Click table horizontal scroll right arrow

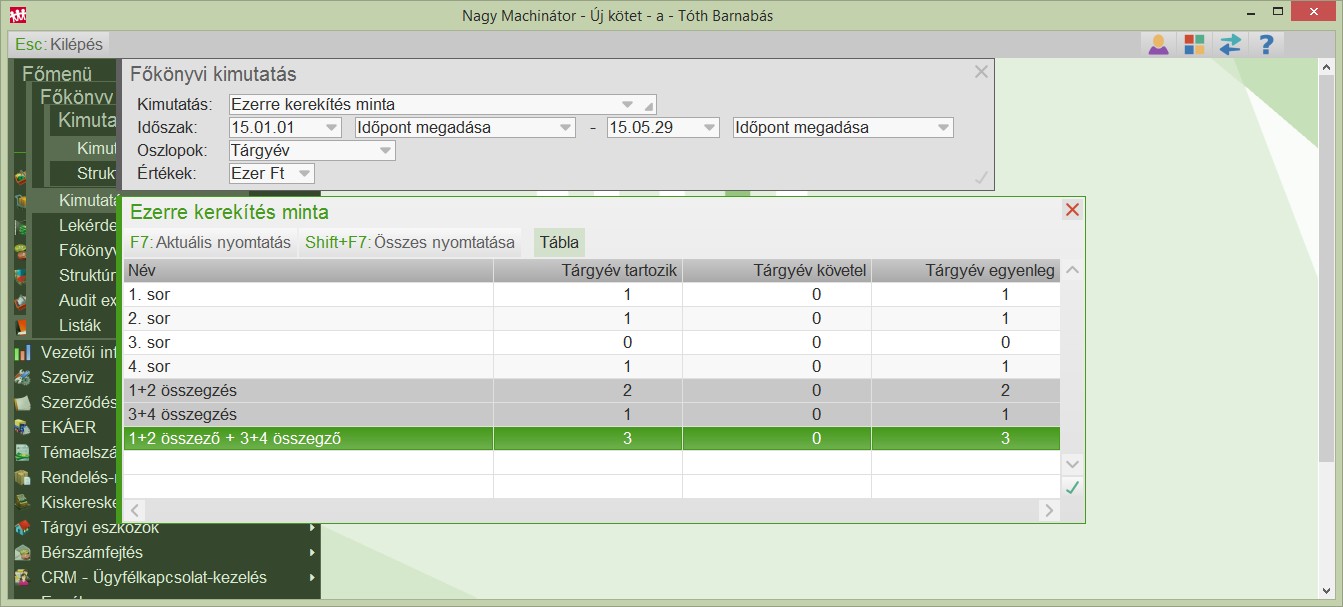[x=1048, y=510]
